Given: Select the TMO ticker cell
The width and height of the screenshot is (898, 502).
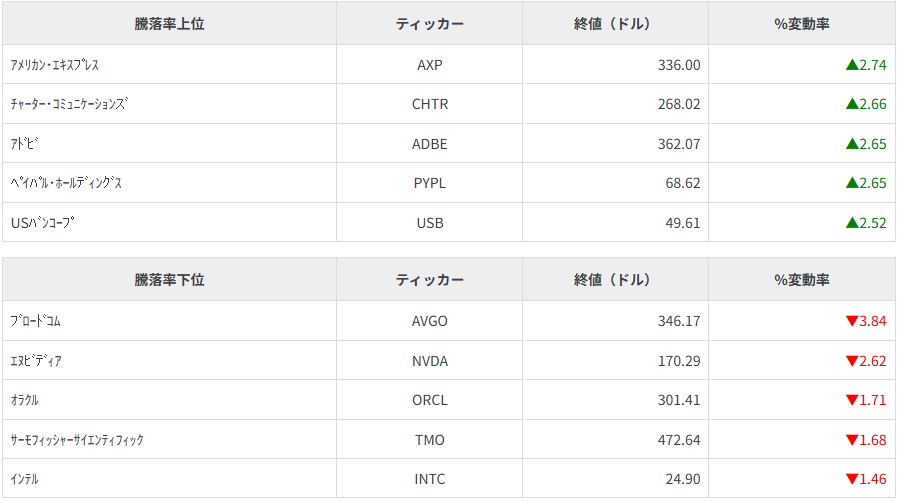Looking at the screenshot, I should 429,440.
